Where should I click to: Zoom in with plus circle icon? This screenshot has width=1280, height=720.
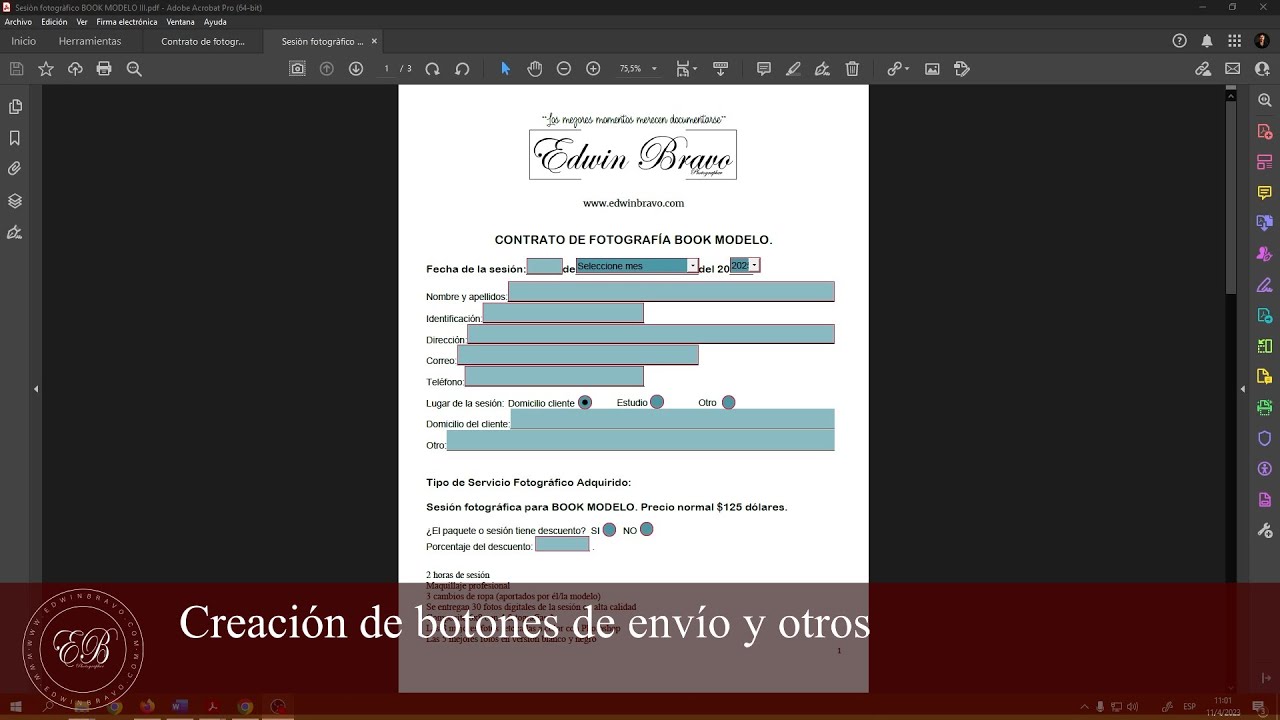(x=593, y=69)
